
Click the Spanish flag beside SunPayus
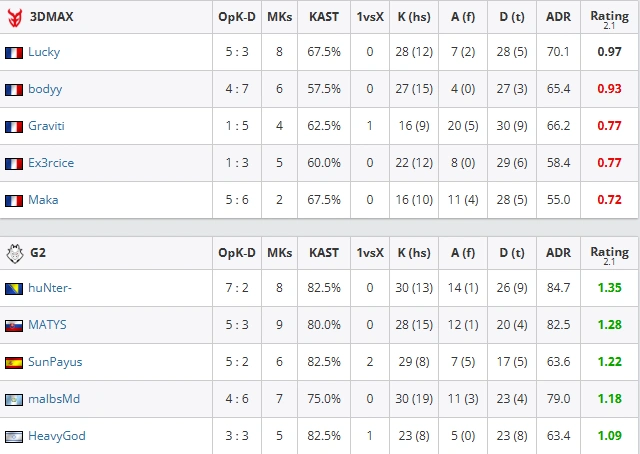(x=14, y=363)
